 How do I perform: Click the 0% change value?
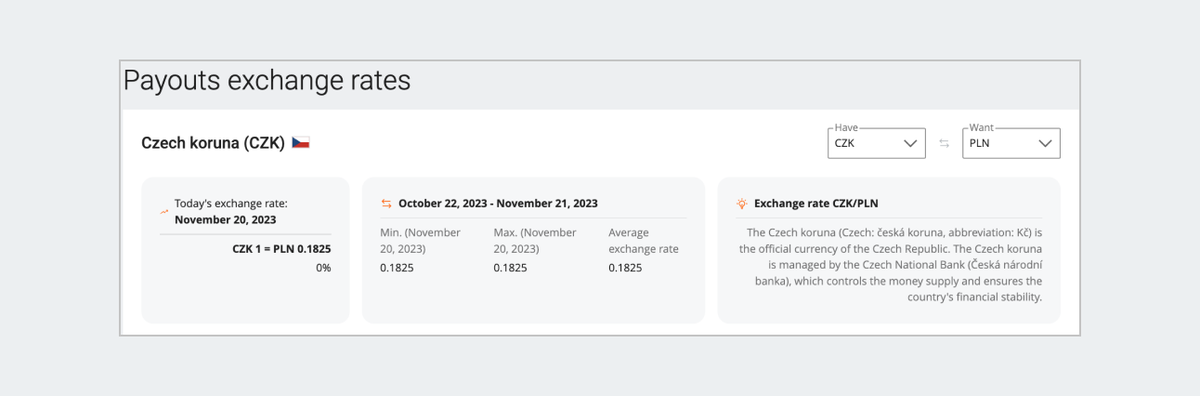click(323, 268)
